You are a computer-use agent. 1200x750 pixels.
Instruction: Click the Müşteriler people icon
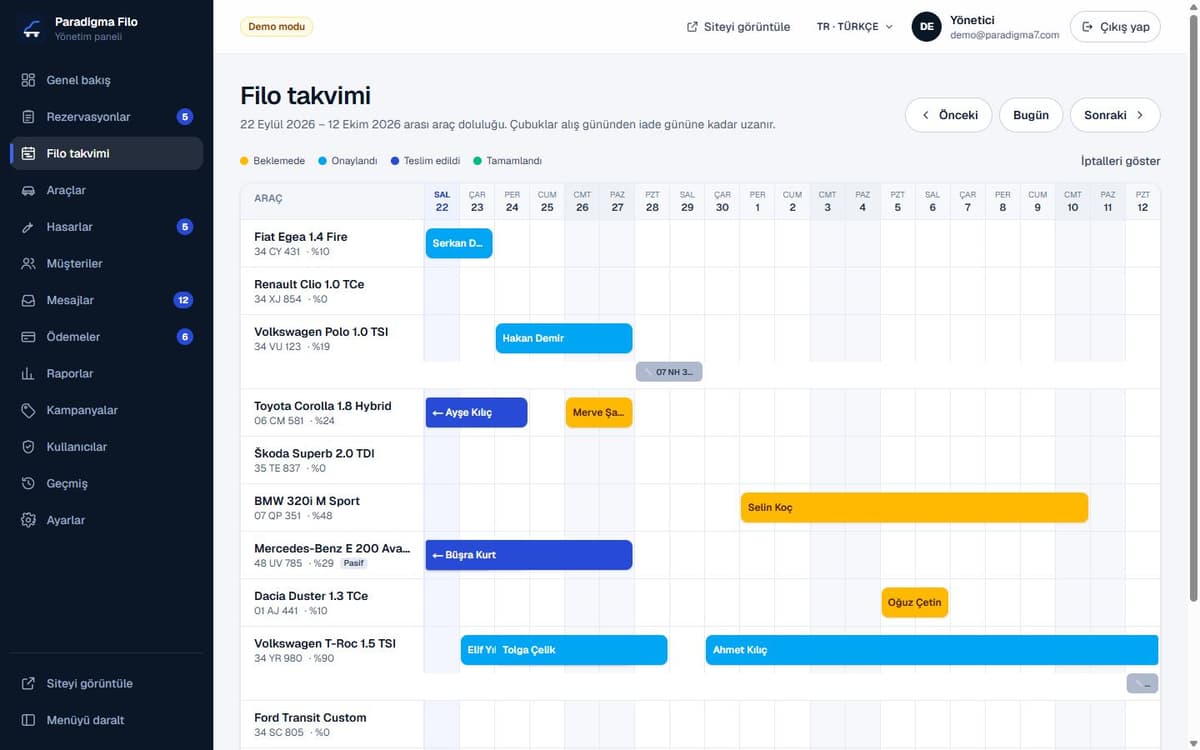28,264
